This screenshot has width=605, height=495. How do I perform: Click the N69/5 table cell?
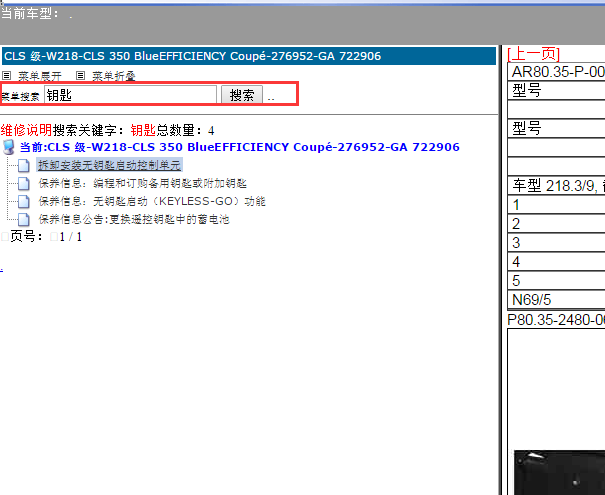point(556,300)
